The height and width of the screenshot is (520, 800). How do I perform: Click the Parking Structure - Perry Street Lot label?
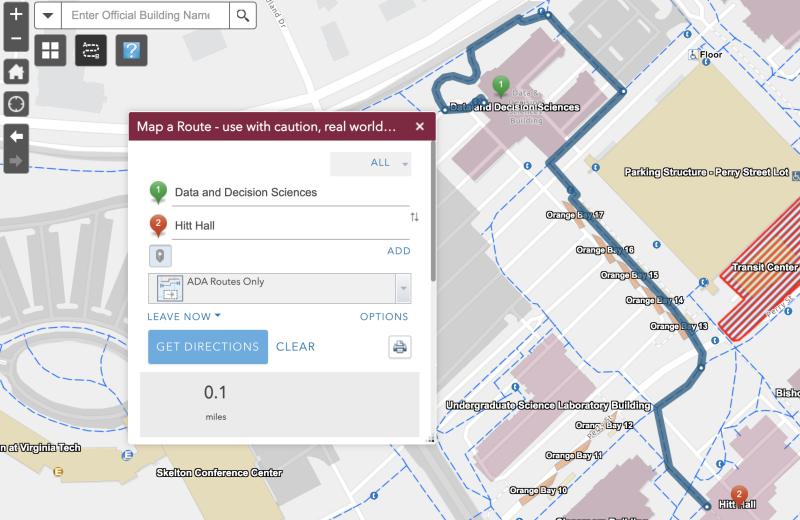(x=706, y=172)
